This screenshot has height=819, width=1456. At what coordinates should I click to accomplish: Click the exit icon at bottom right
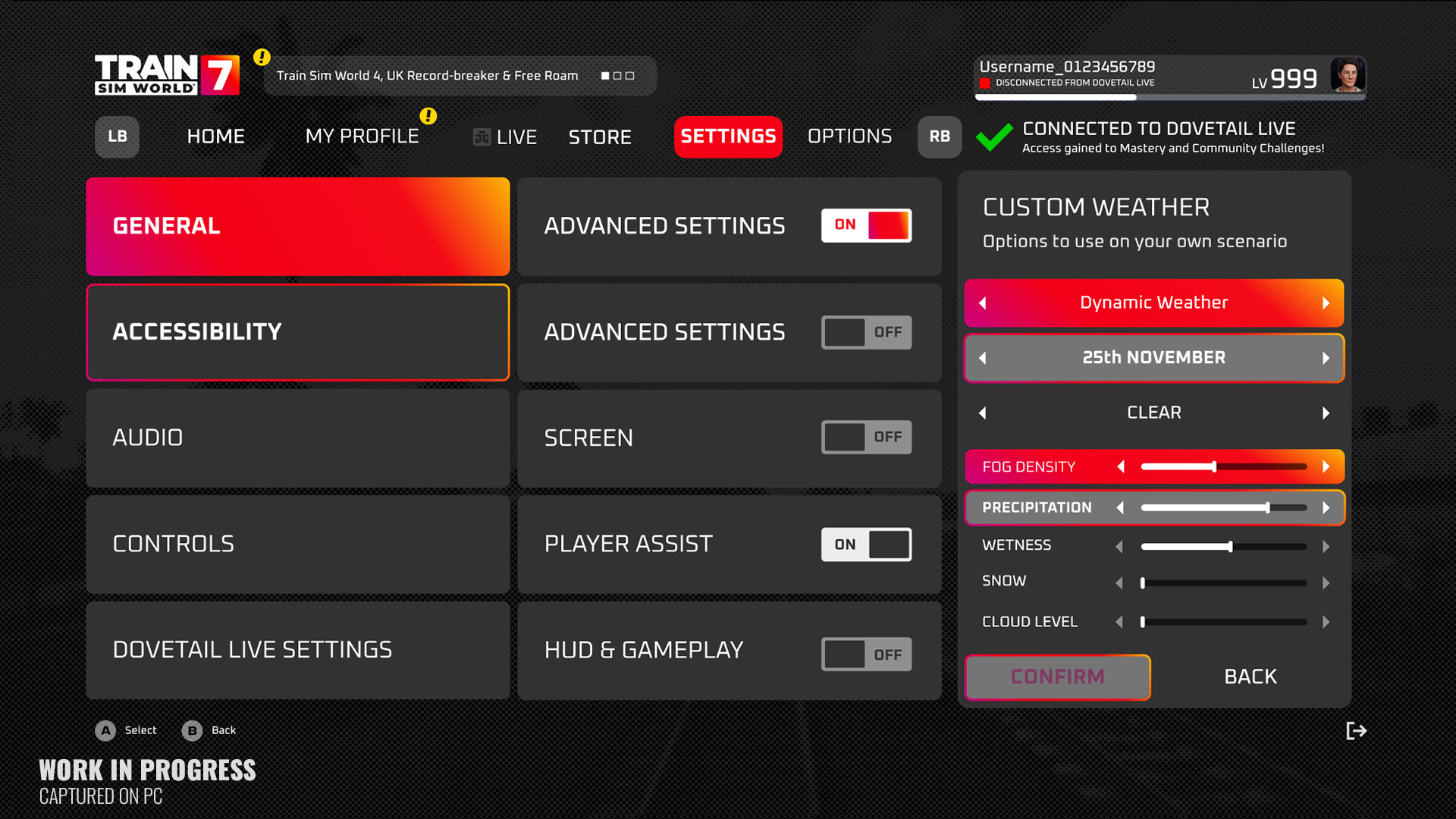pyautogui.click(x=1356, y=730)
